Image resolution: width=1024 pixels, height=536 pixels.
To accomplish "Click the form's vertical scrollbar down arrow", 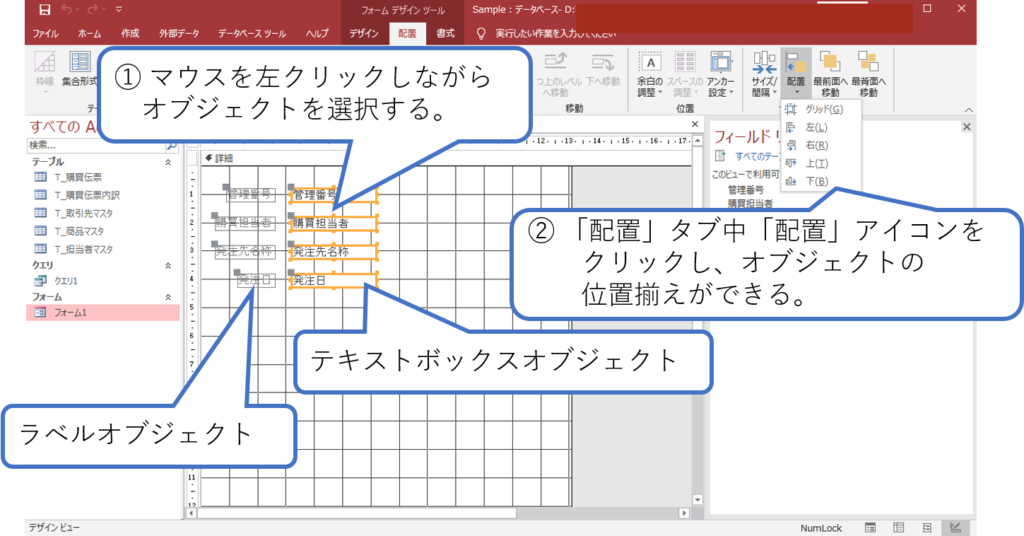I will [x=697, y=499].
